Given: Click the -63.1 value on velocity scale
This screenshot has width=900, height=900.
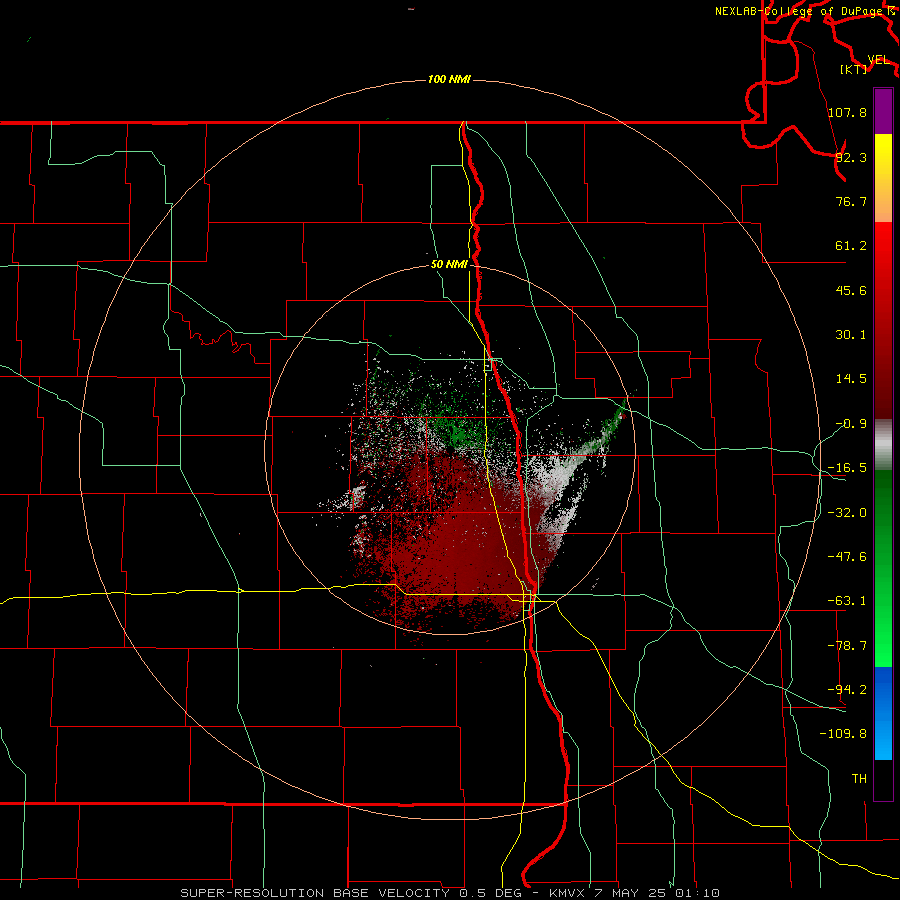Looking at the screenshot, I should 847,601.
